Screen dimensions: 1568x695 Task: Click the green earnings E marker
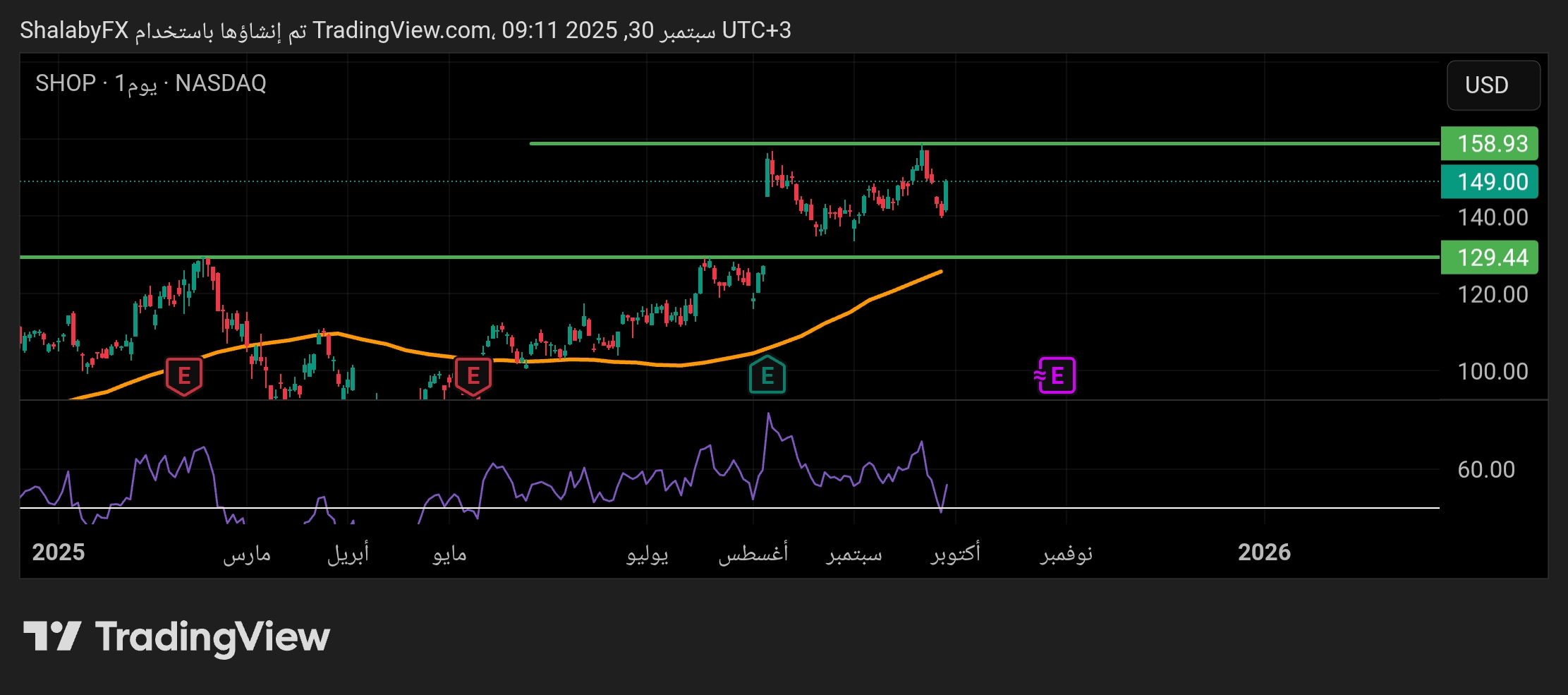click(767, 375)
